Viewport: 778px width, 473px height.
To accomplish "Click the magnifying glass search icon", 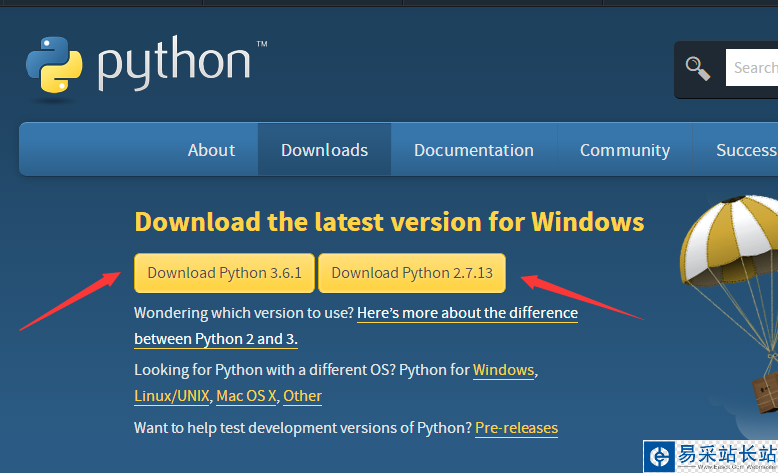I will (x=697, y=68).
